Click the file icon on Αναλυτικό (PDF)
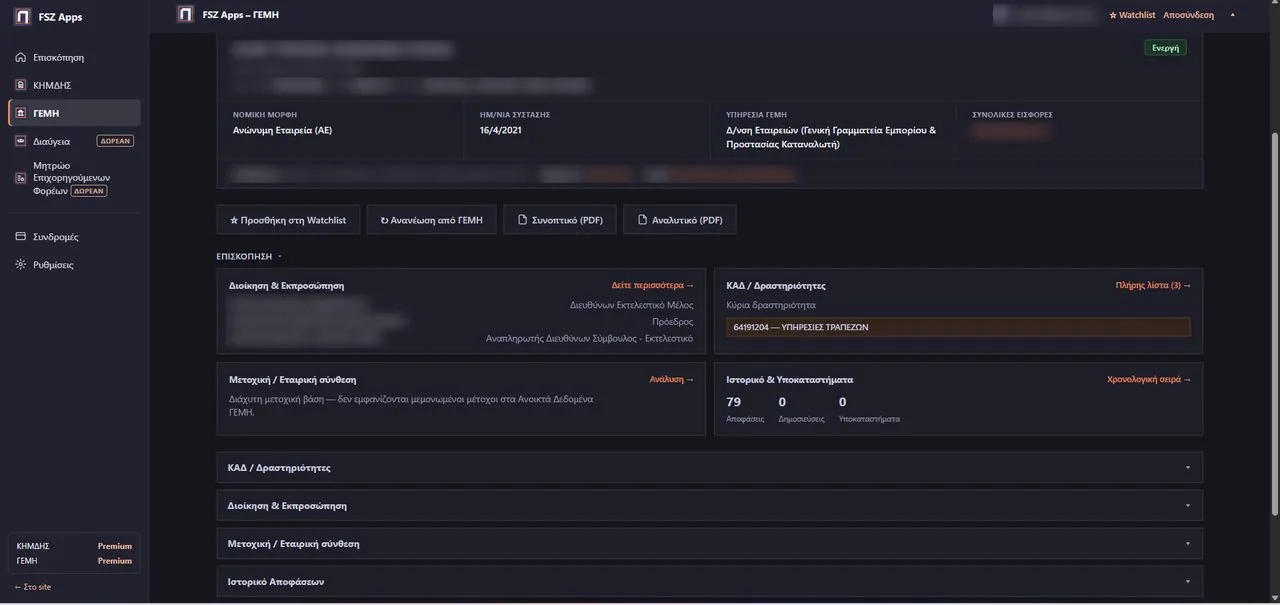The height and width of the screenshot is (605, 1280). (642, 220)
